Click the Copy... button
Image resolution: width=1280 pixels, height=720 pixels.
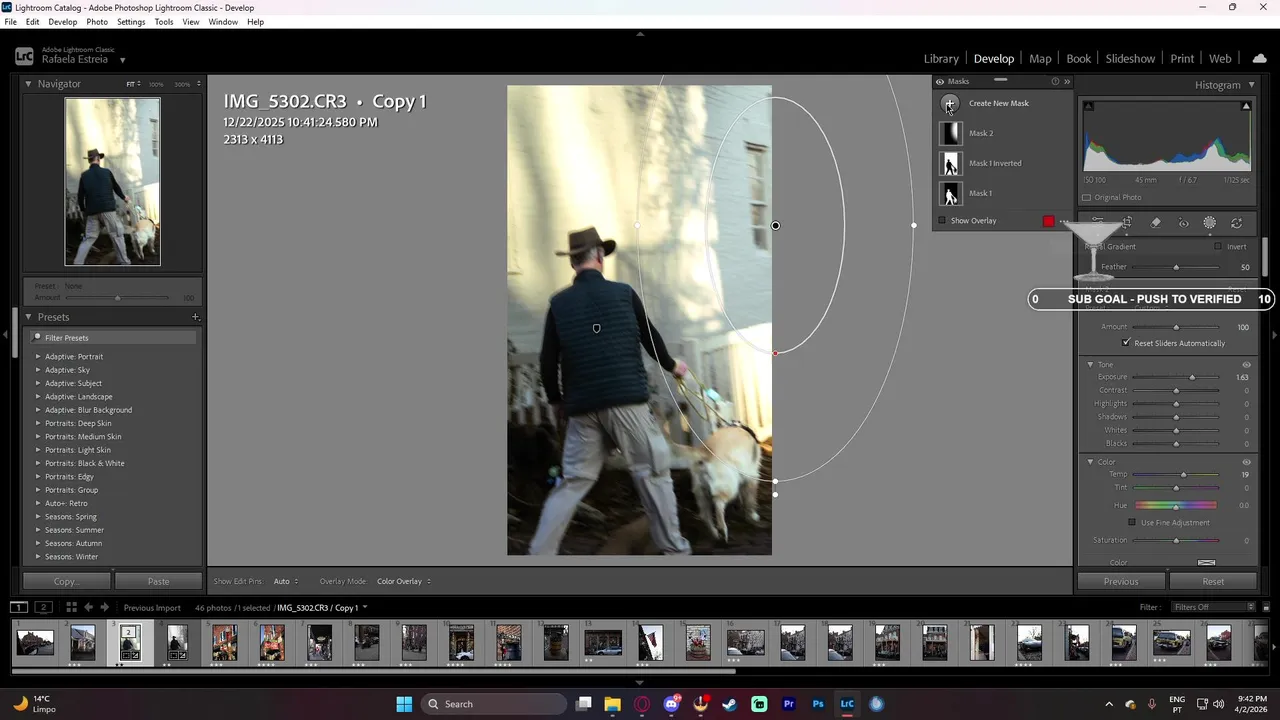67,581
